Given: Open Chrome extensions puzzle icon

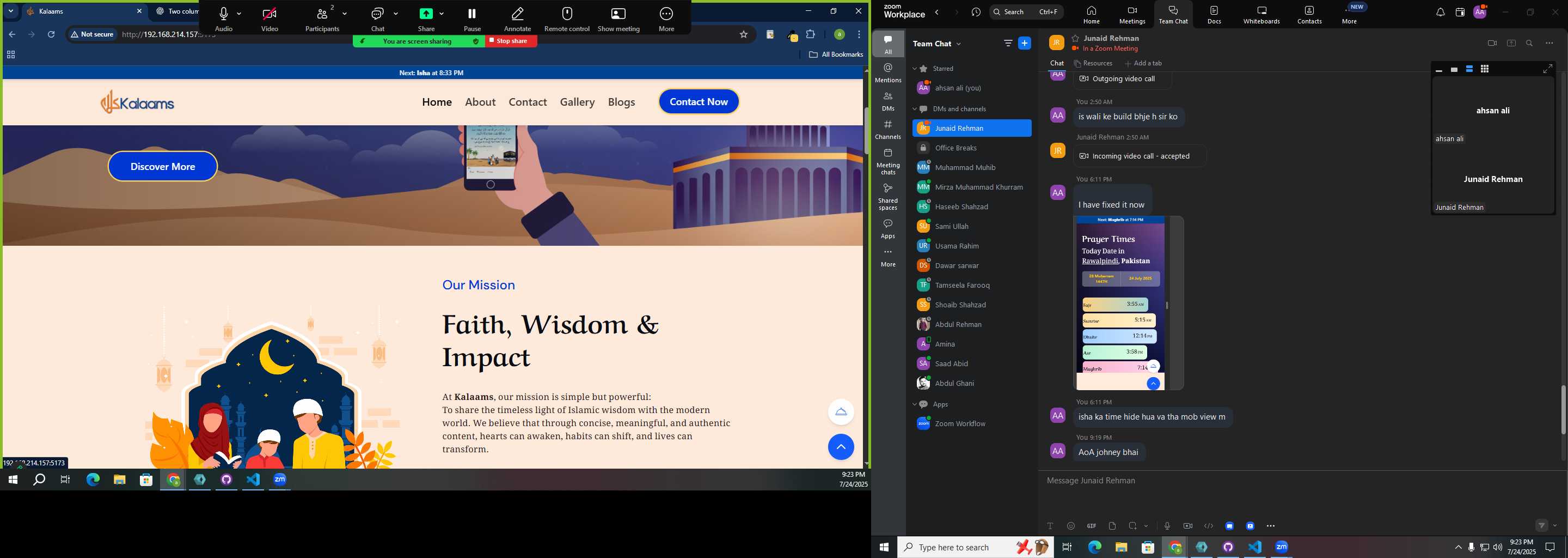Looking at the screenshot, I should click(x=810, y=35).
